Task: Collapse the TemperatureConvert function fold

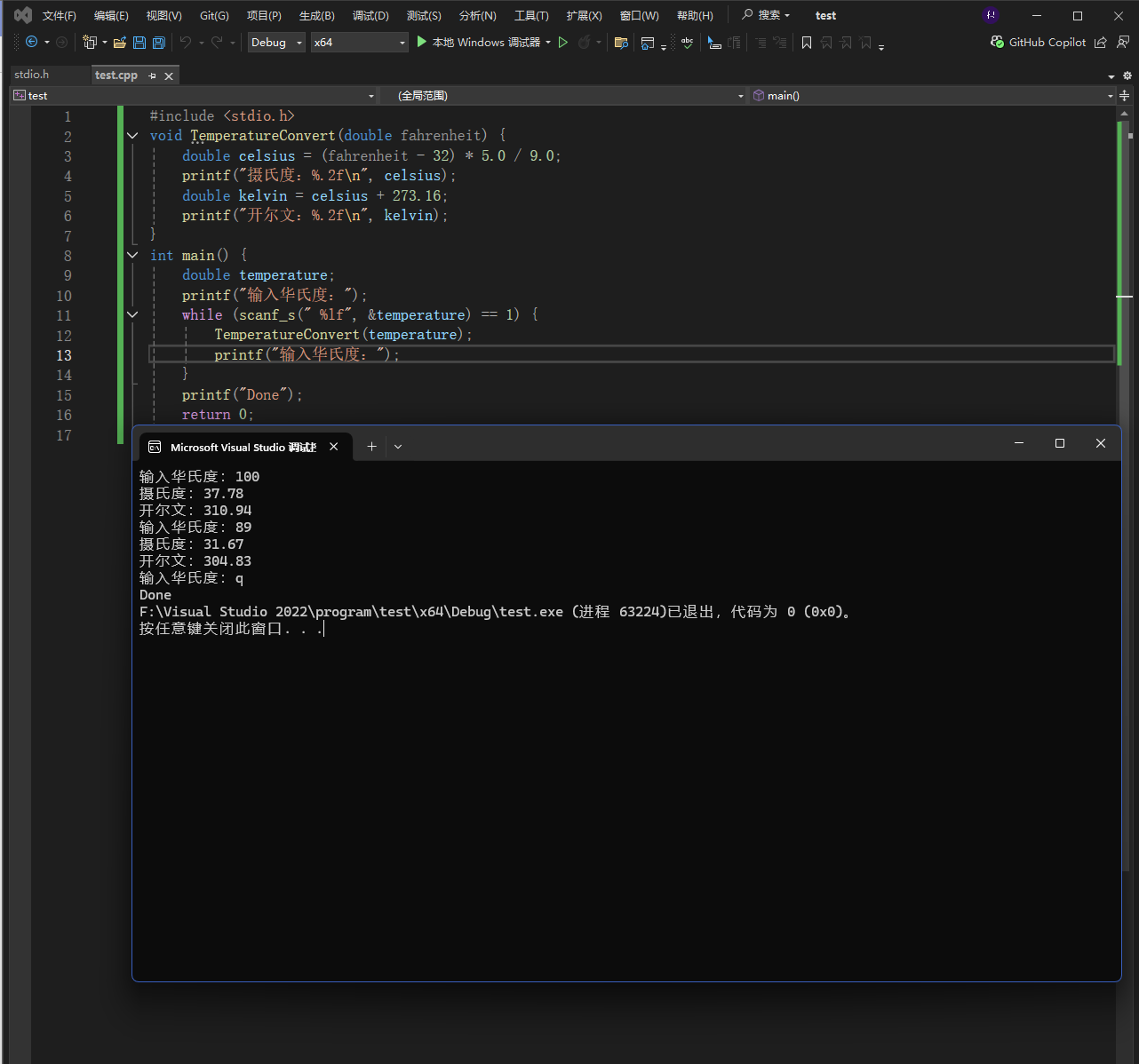Action: (132, 136)
